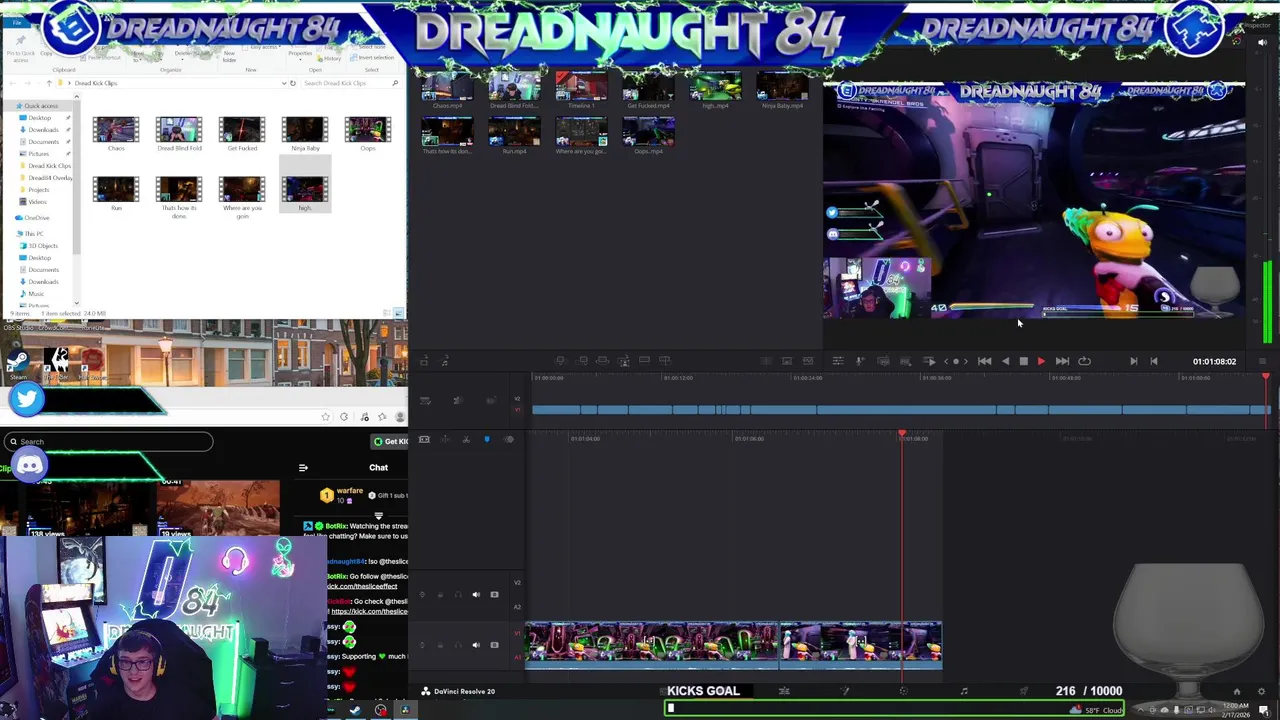
Task: Expand the Explorer address bar history dropdown
Action: 284,83
